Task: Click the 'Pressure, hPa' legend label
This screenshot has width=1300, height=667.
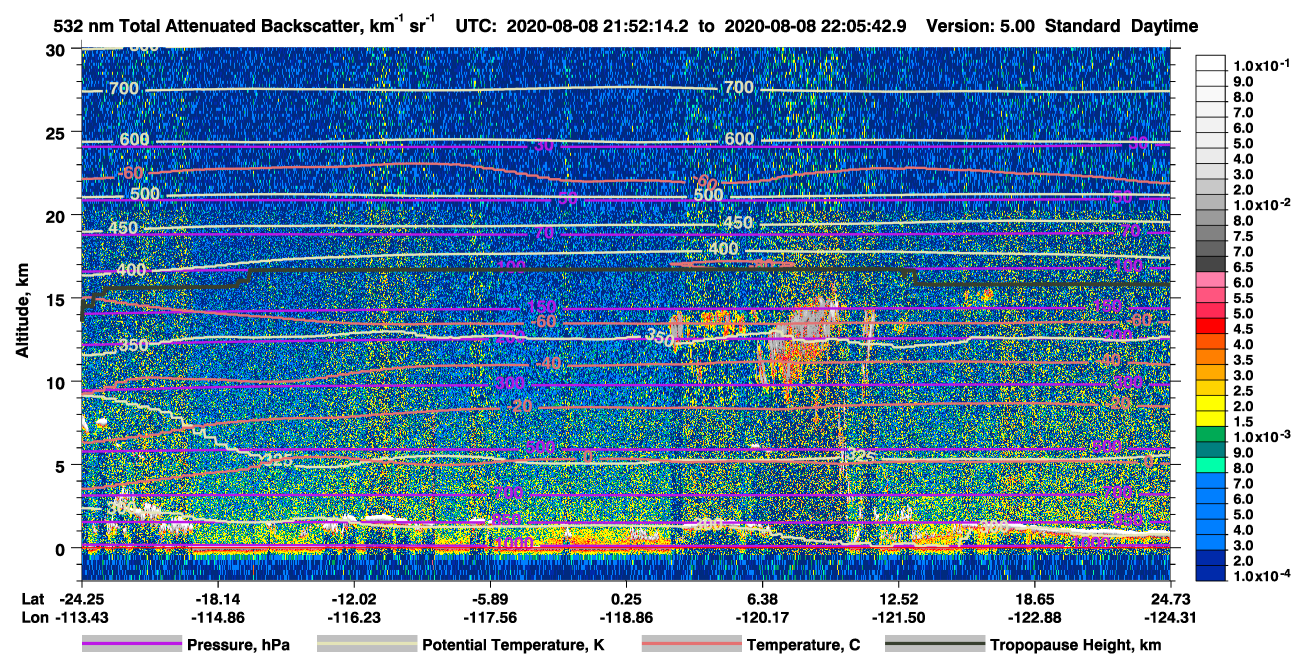Action: (x=238, y=646)
